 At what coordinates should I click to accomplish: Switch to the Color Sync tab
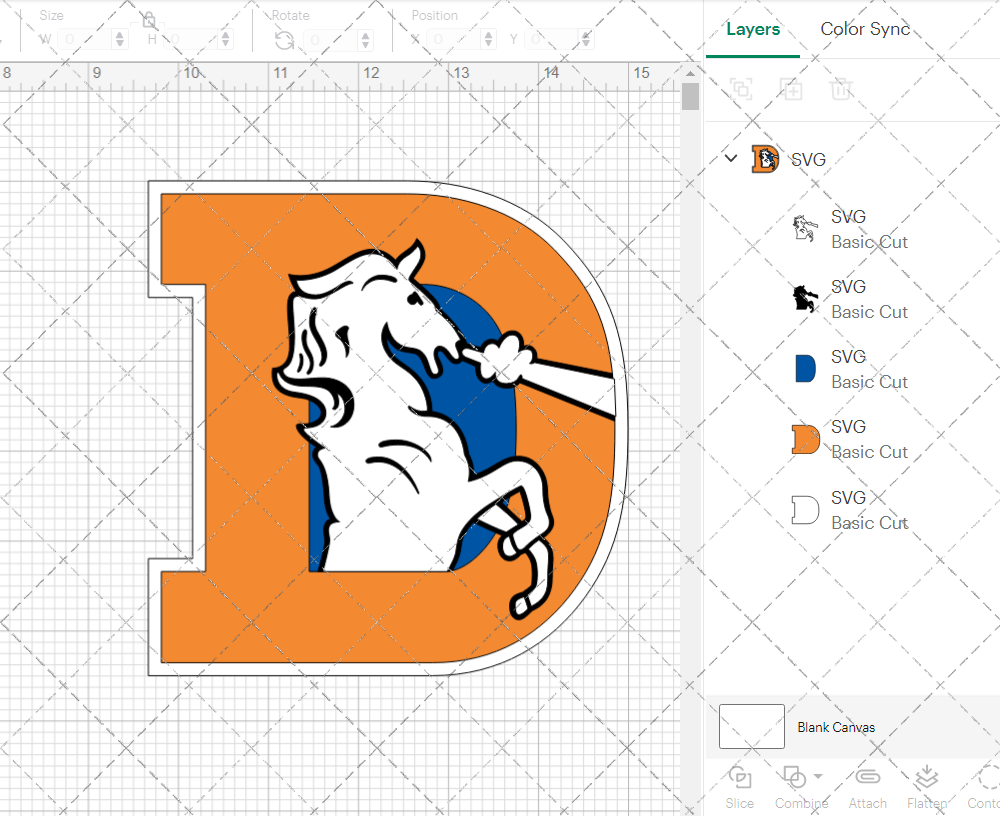[865, 29]
